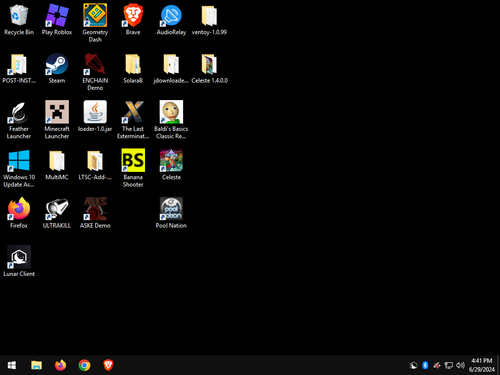The image size is (500, 375).
Task: Launch Brave from the taskbar
Action: pyautogui.click(x=108, y=365)
